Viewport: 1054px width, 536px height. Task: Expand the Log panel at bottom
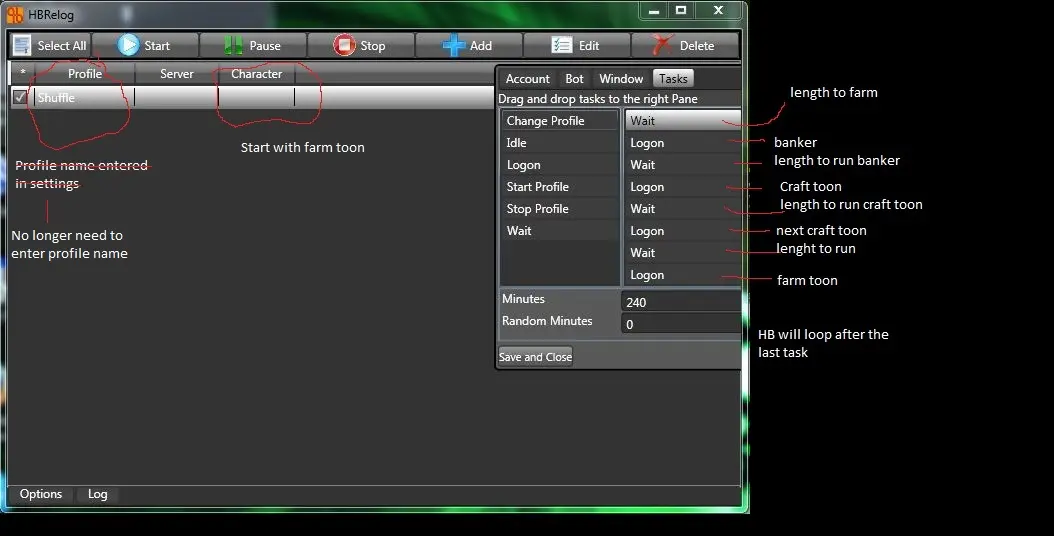[97, 494]
